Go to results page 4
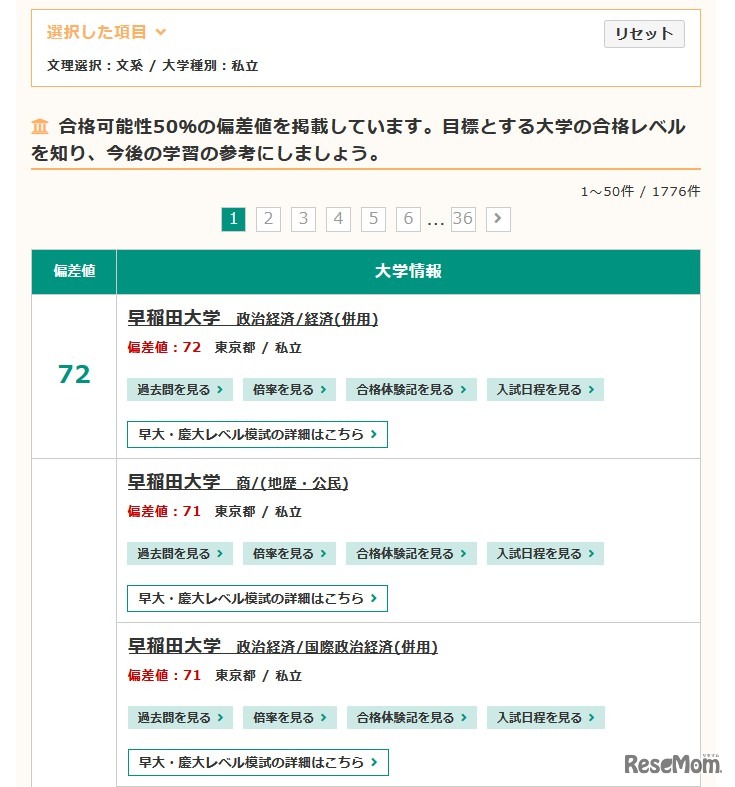This screenshot has height=787, width=735. 338,219
